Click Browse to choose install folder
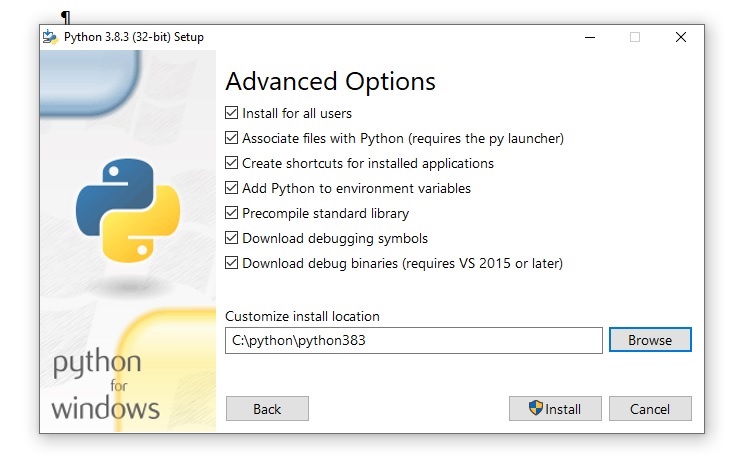The image size is (734, 460). 650,340
